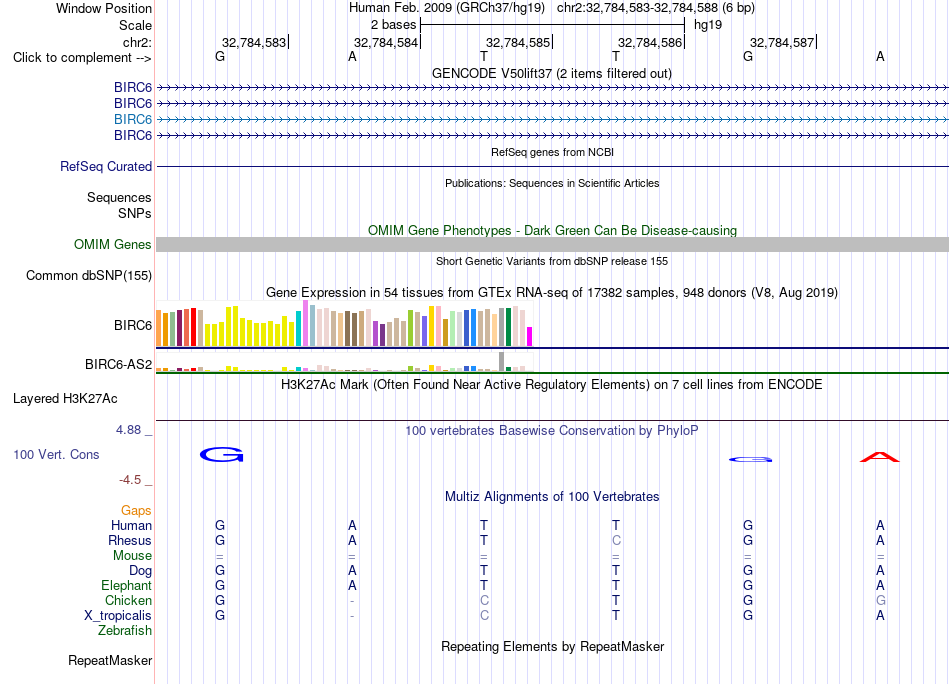950x684 pixels.
Task: Click Short Genetic Variants from dbSNP title
Action: tap(552, 261)
